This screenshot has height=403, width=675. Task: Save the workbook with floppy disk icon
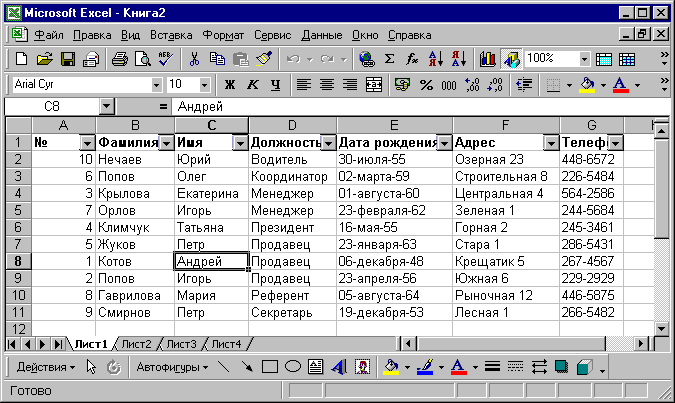coord(68,59)
